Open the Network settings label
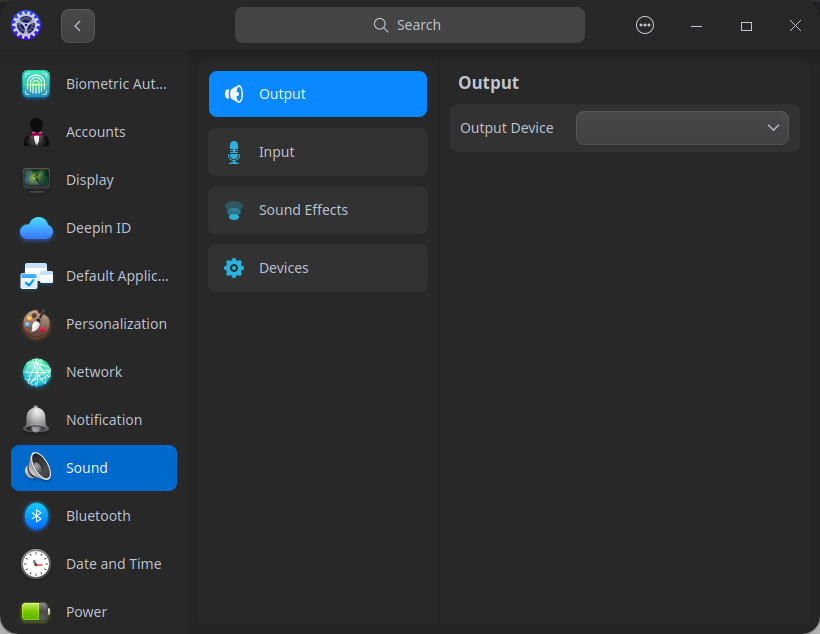 [94, 372]
